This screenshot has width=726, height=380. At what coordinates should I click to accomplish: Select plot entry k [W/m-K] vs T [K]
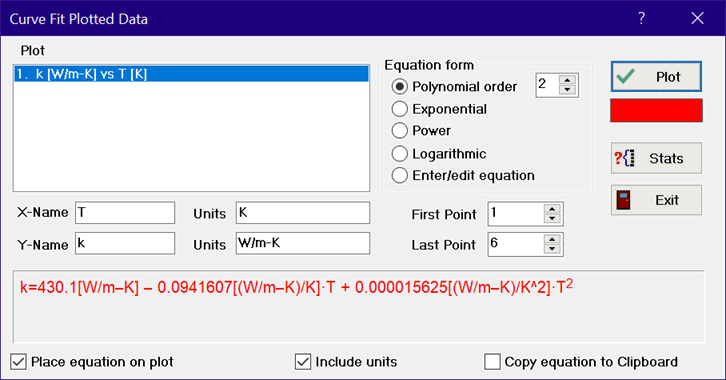point(191,74)
